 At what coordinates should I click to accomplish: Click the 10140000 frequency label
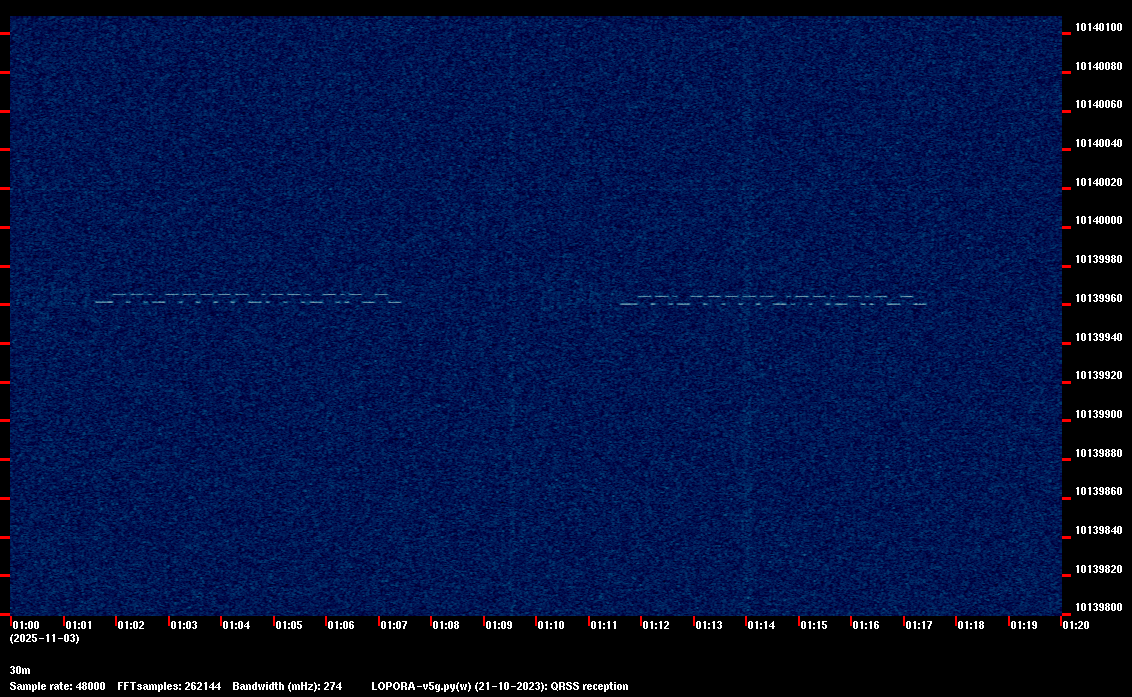point(1099,220)
